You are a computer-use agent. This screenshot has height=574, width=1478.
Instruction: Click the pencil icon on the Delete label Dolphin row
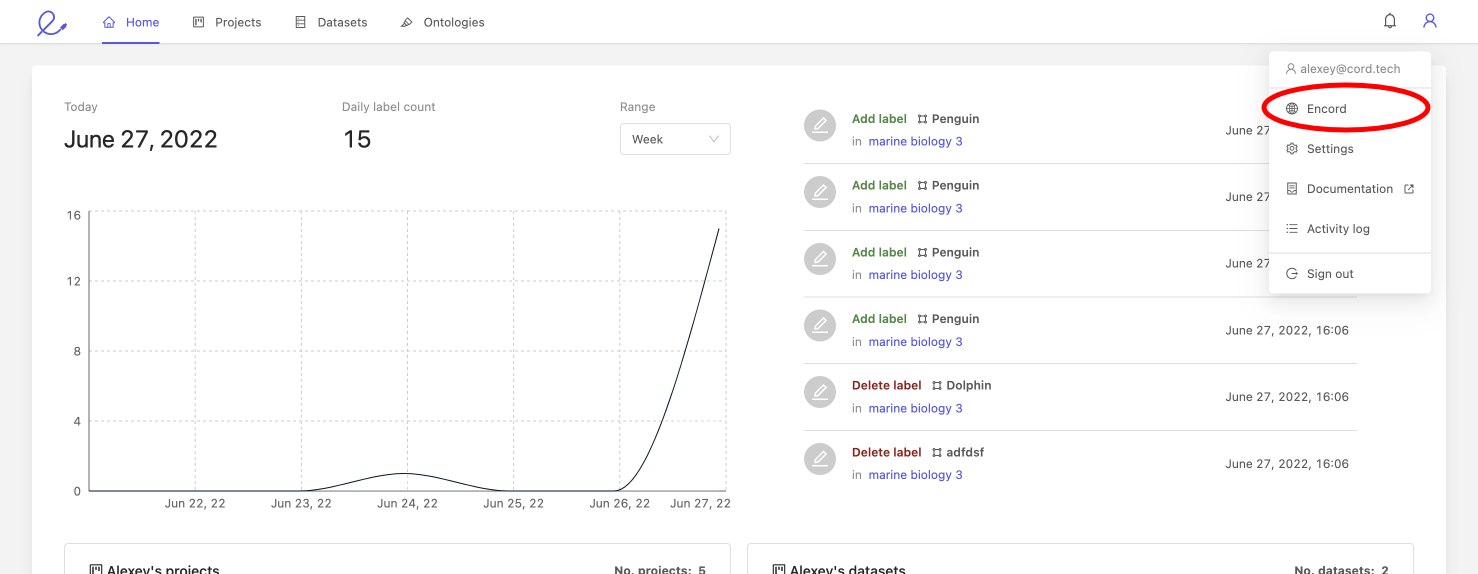pos(820,392)
